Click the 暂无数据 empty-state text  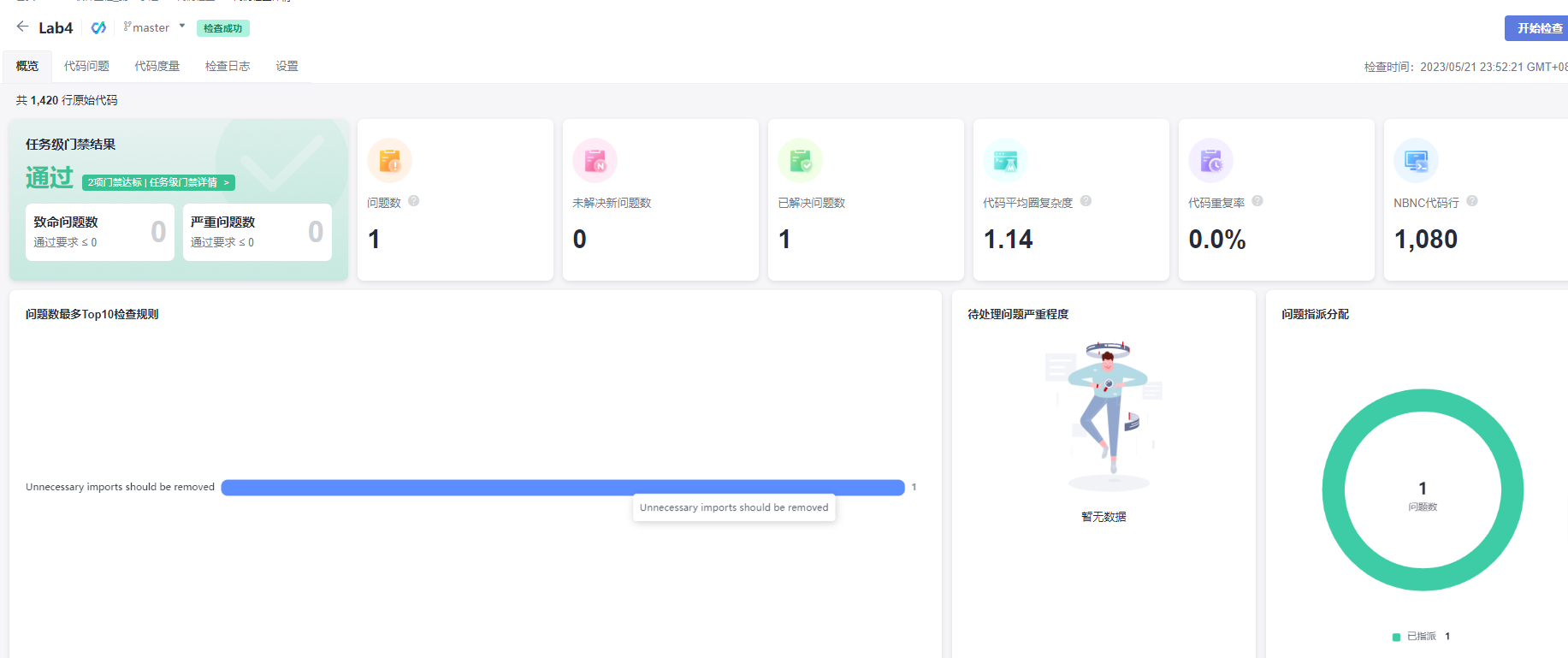point(1104,517)
